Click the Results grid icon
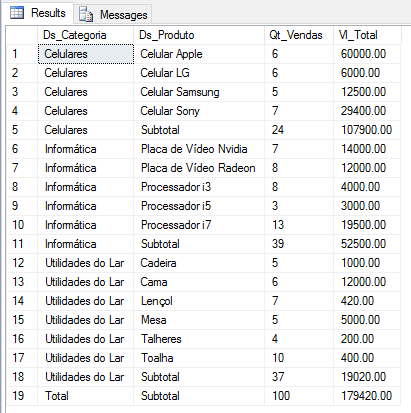The image size is (411, 413). tap(17, 13)
